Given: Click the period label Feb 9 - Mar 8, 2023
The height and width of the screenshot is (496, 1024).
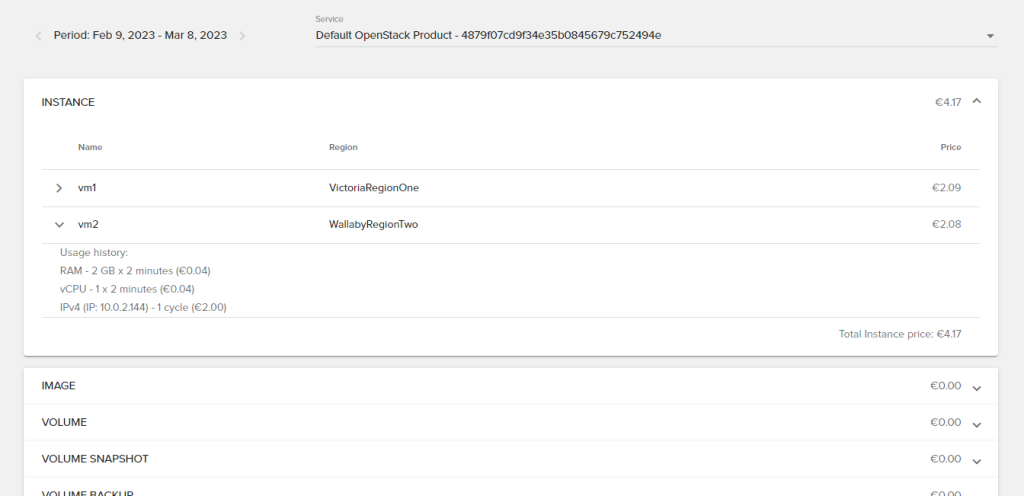Looking at the screenshot, I should click(x=140, y=35).
